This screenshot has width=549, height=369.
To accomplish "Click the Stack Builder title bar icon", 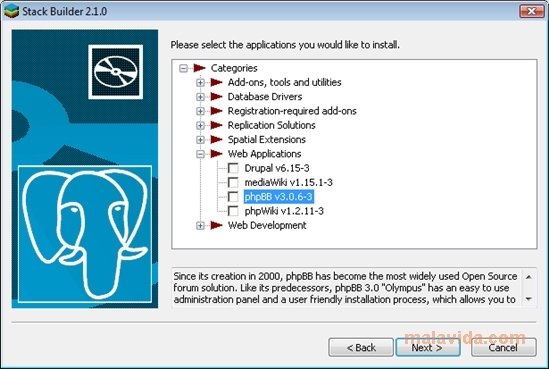I will [11, 11].
